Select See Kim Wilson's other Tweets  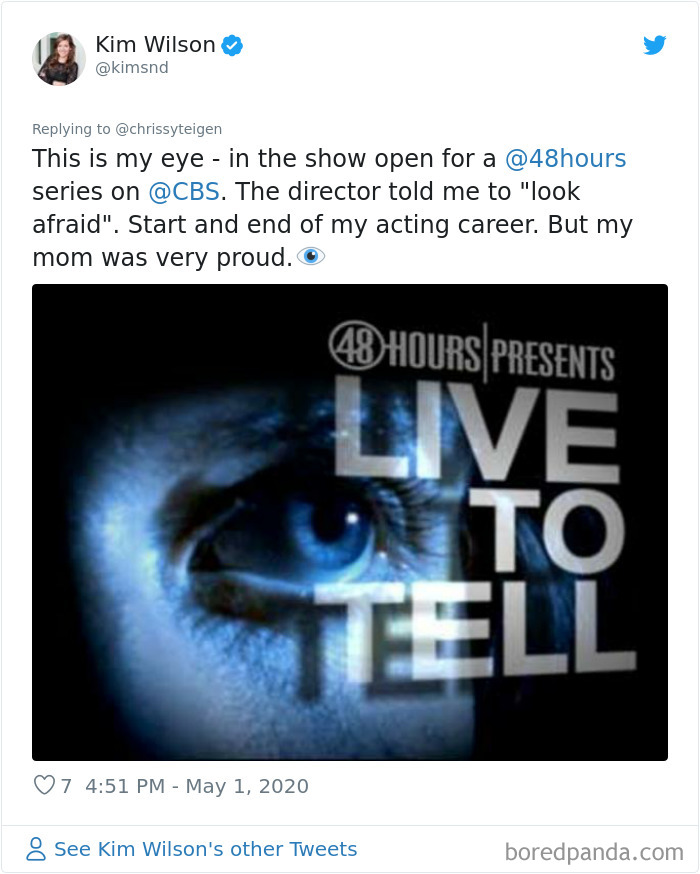point(205,850)
